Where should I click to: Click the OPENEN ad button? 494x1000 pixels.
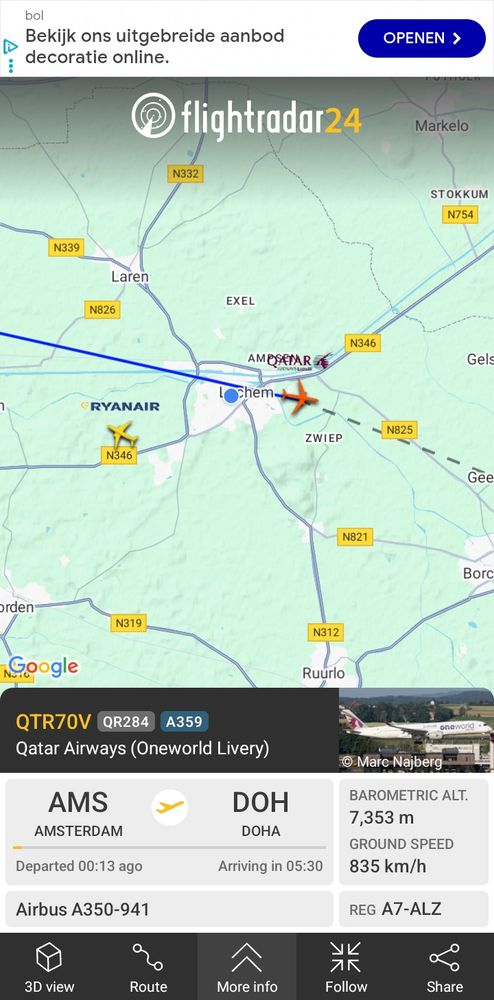point(422,38)
